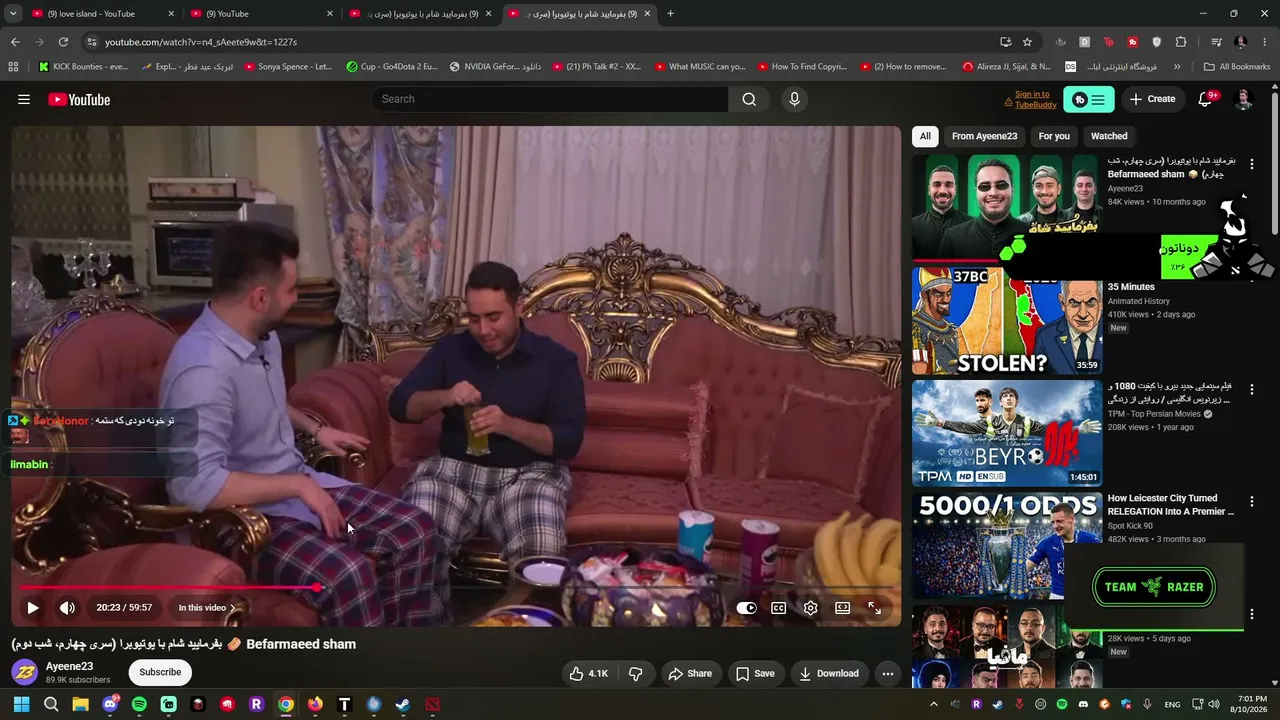Image resolution: width=1280 pixels, height=720 pixels.
Task: Seek on the video progress bar
Action: pos(456,588)
